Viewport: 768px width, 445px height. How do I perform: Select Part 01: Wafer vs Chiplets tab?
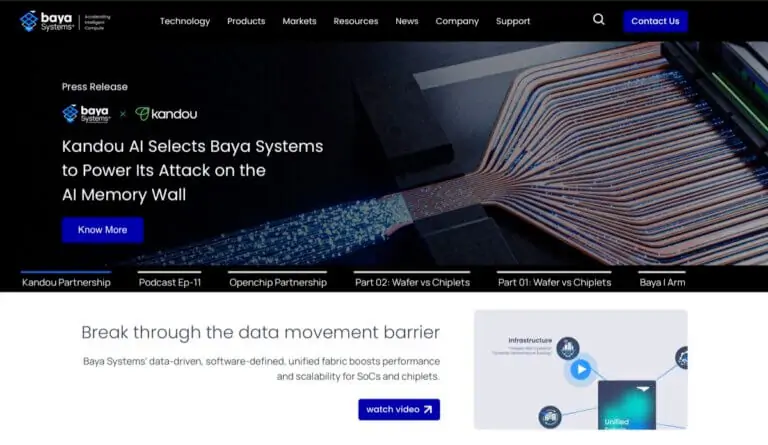coord(554,282)
